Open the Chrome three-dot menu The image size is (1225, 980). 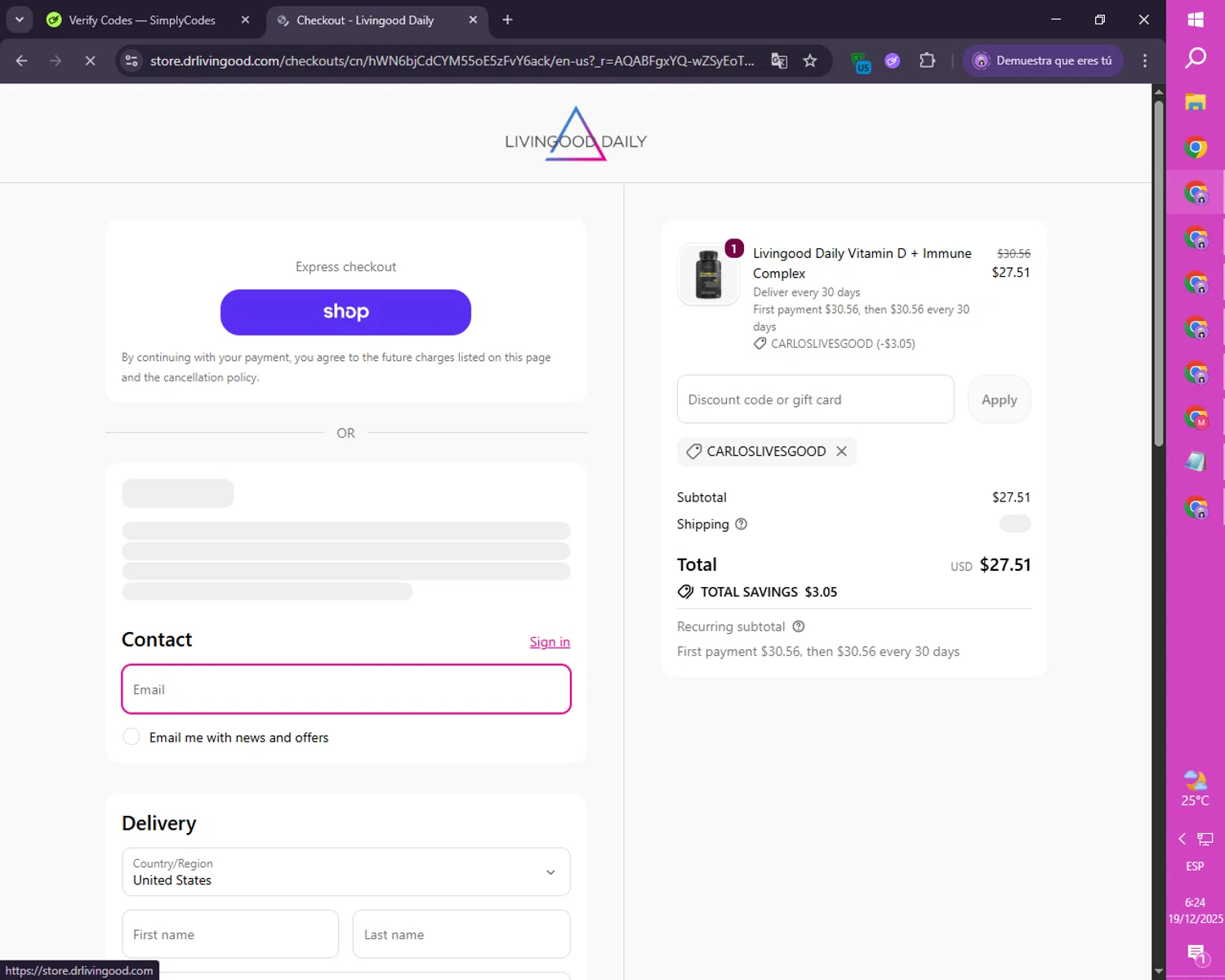click(x=1145, y=60)
